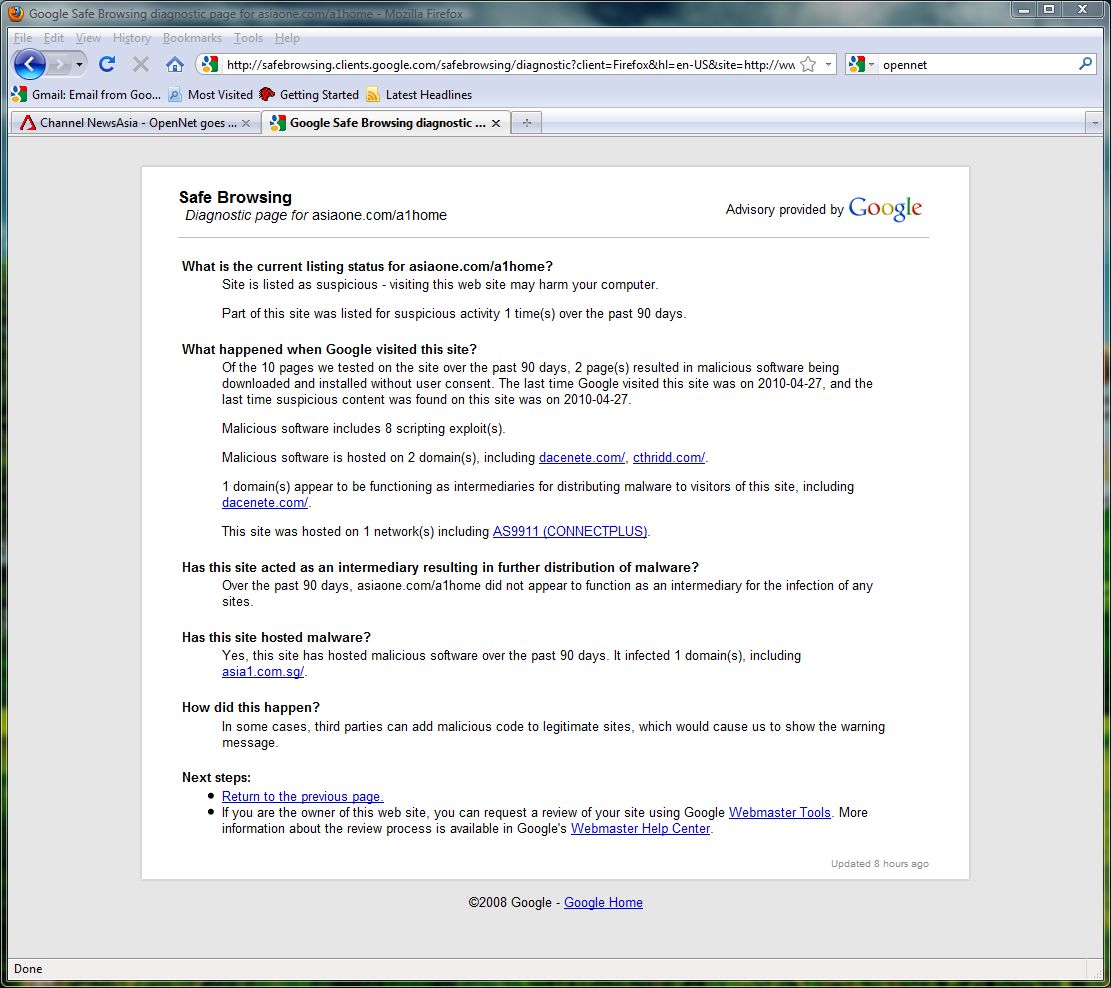Follow the Google Home footer link

(x=603, y=902)
